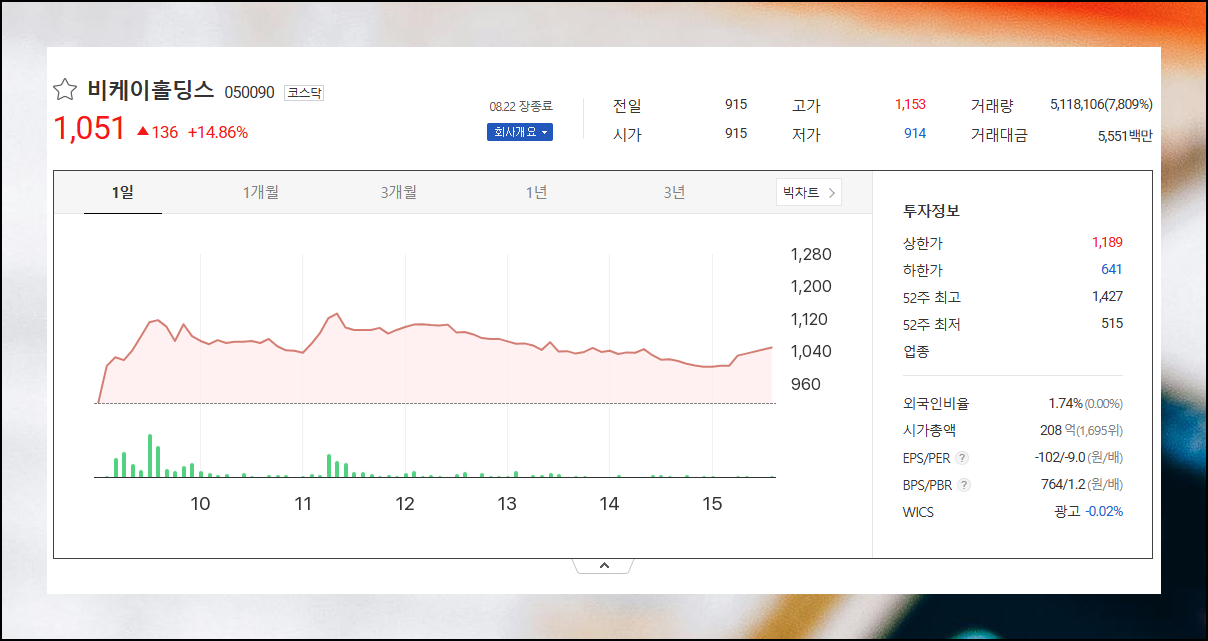This screenshot has width=1208, height=641.
Task: Click the 52주 최고 value 1,427
Action: (1107, 296)
